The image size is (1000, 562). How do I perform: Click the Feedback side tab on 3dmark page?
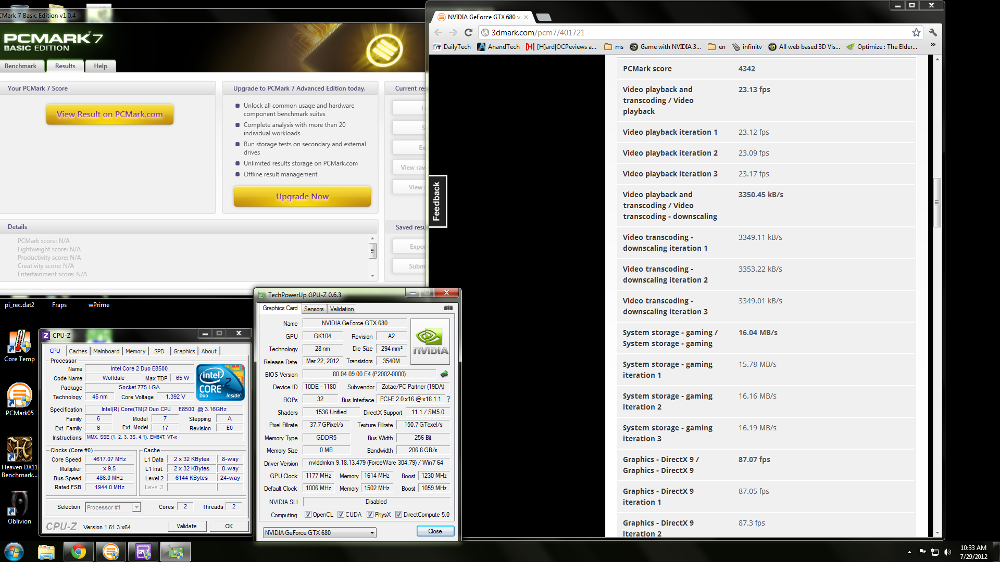point(437,201)
